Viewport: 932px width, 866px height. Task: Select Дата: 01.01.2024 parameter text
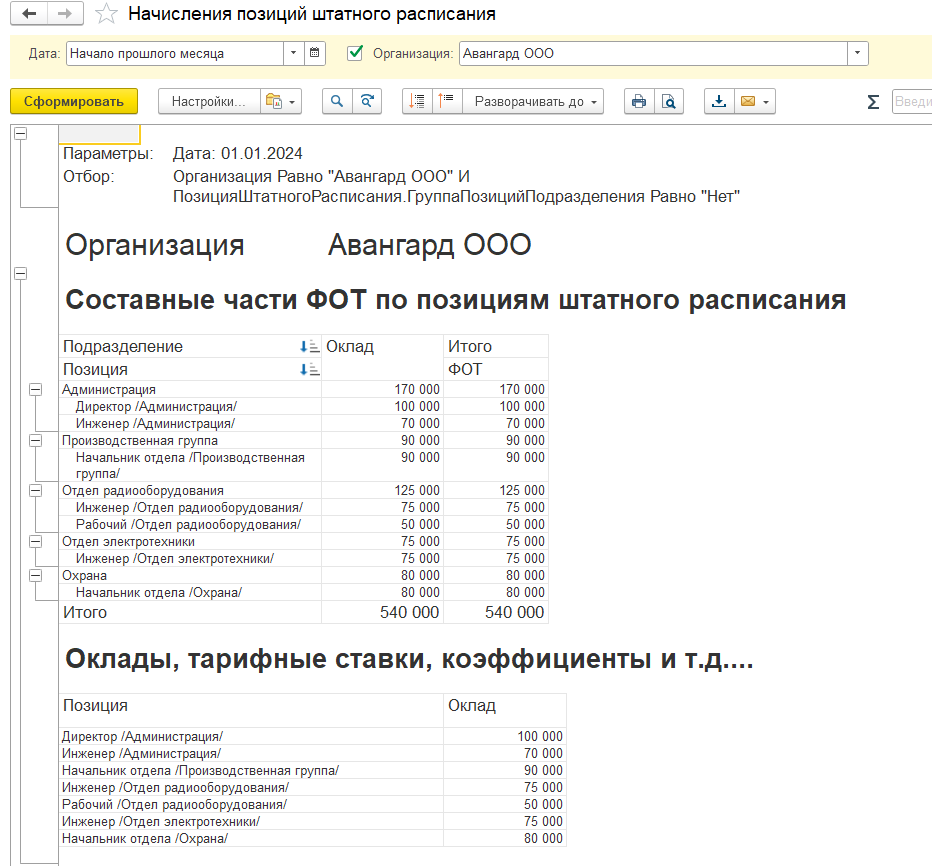click(x=238, y=154)
